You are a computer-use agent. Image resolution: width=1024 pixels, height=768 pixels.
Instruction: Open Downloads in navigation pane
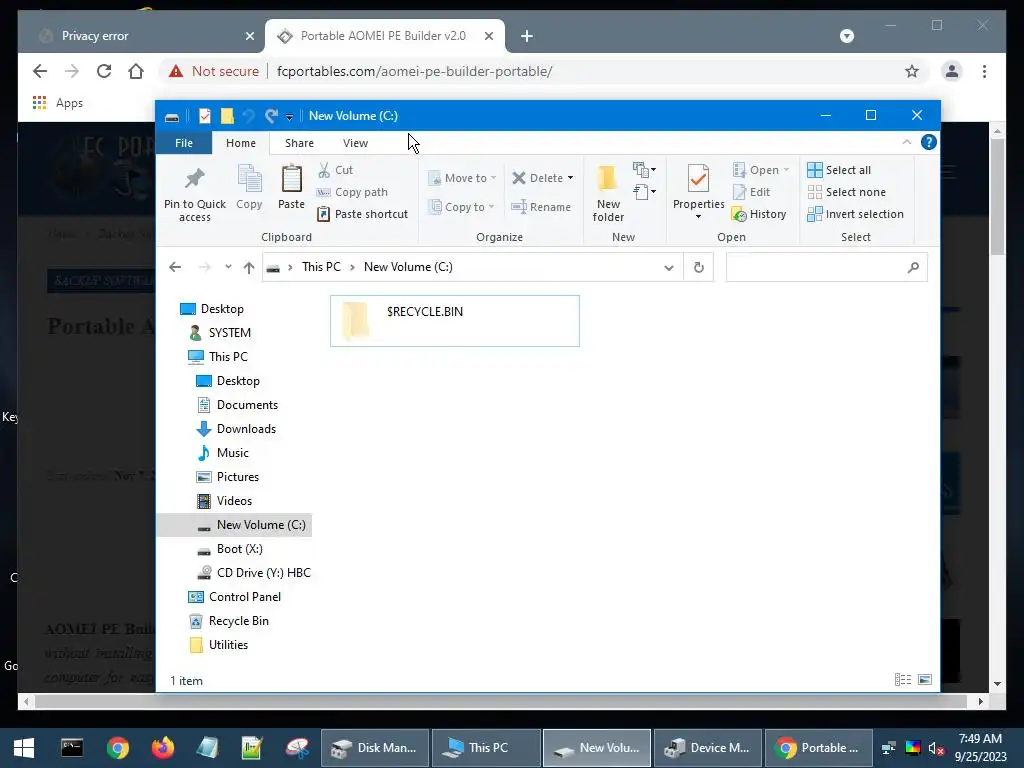coord(236,429)
